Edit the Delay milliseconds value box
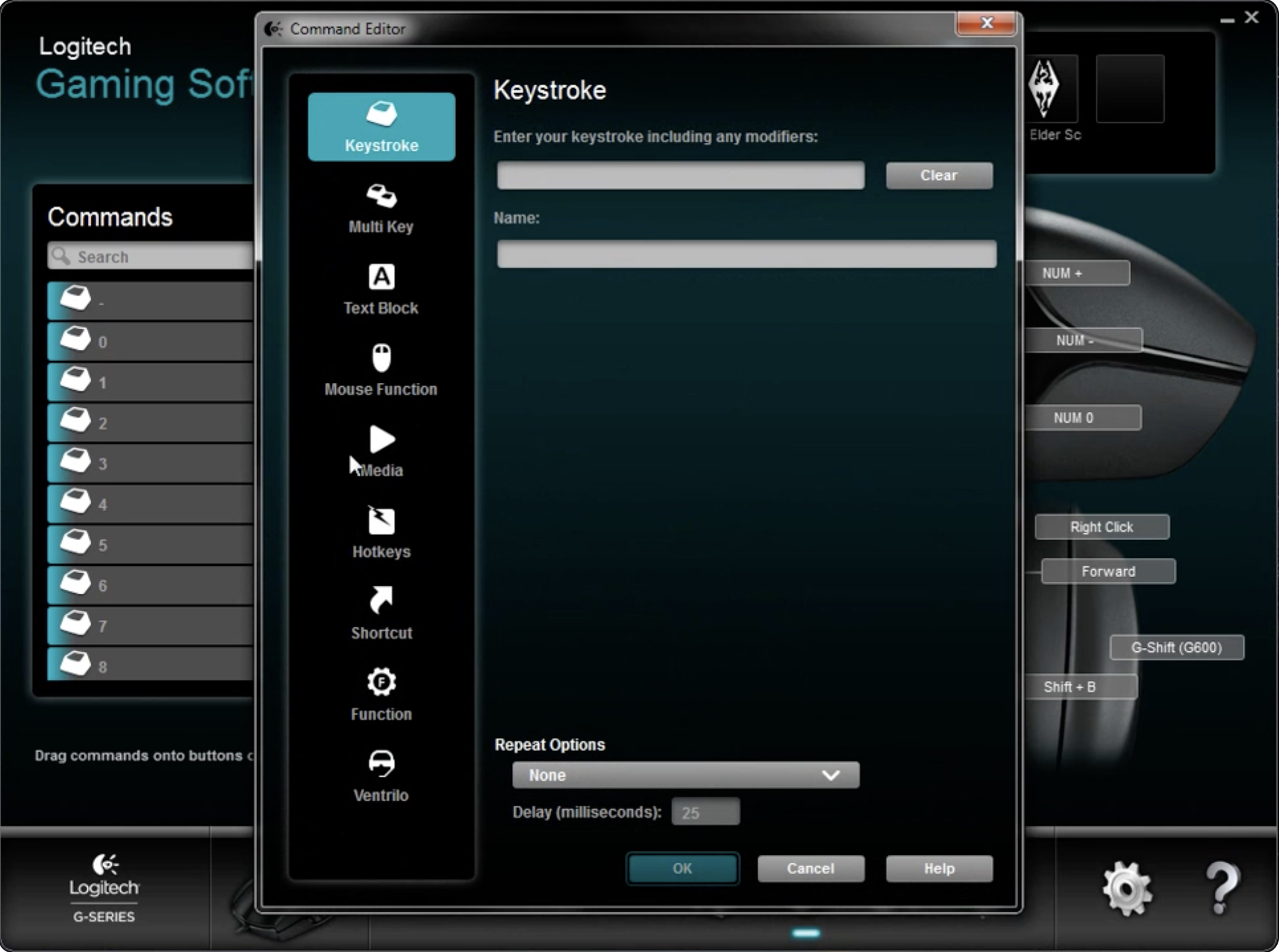1281x952 pixels. click(705, 812)
